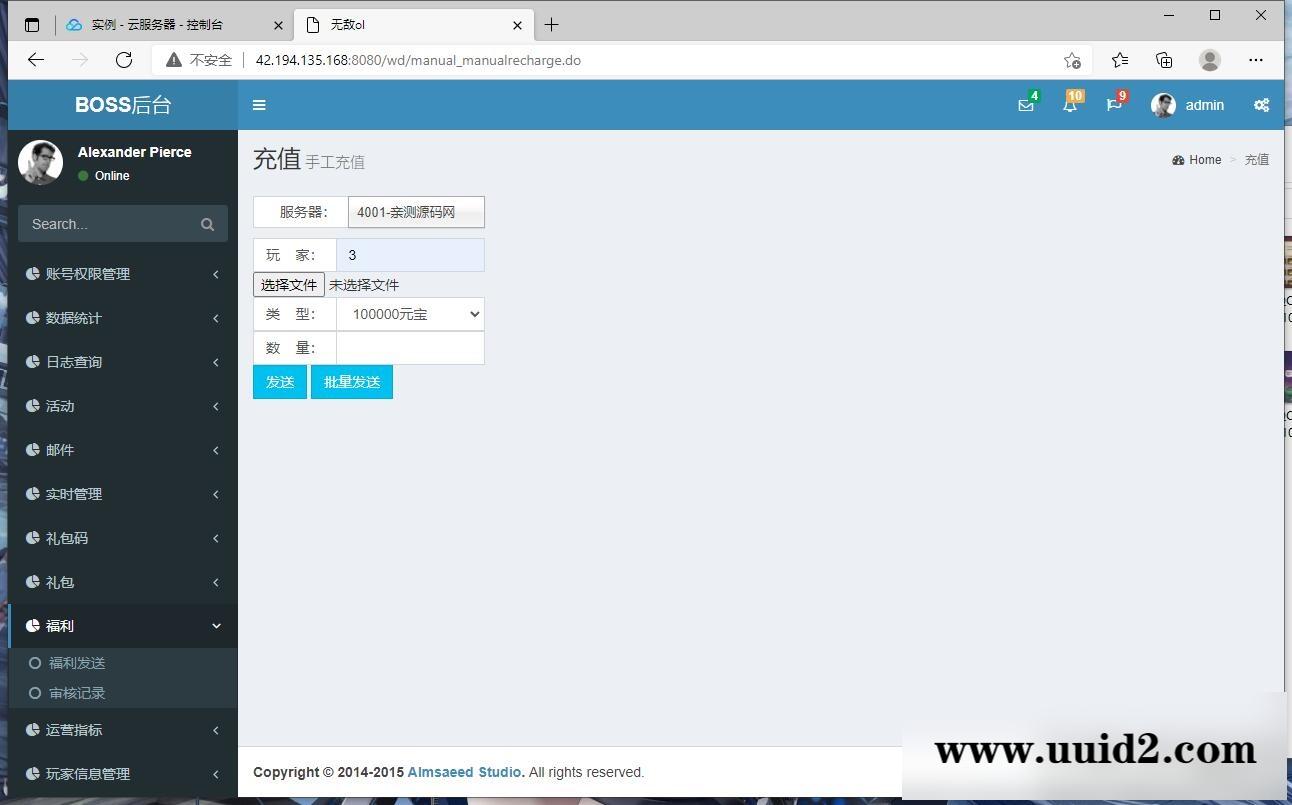Open the settings gear in the top right

tap(1262, 105)
